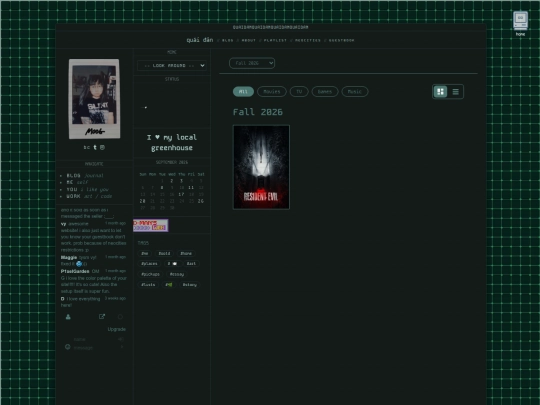
Task: Select the #pickups tag
Action: pos(150,274)
